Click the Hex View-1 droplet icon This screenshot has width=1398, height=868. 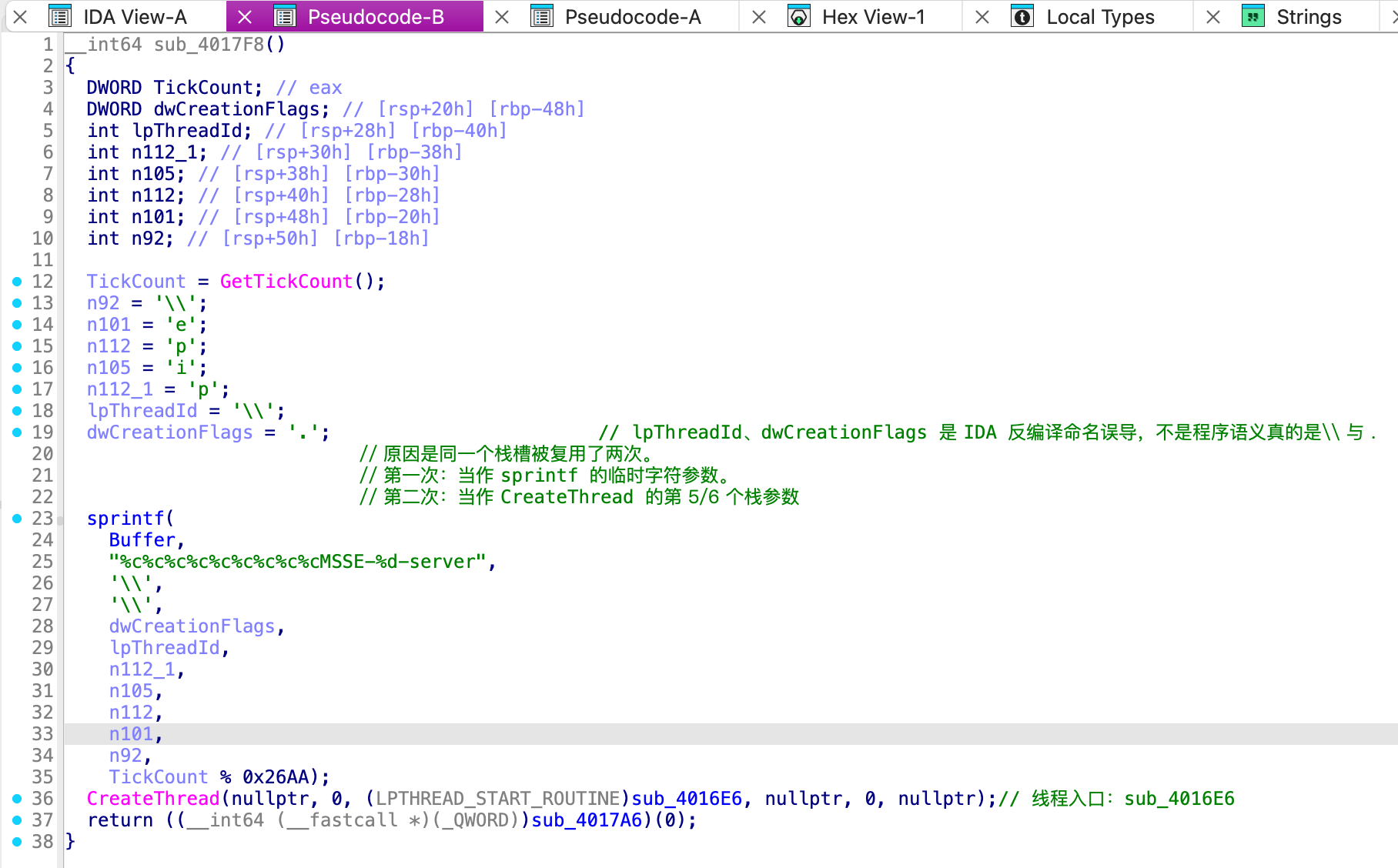click(x=801, y=16)
